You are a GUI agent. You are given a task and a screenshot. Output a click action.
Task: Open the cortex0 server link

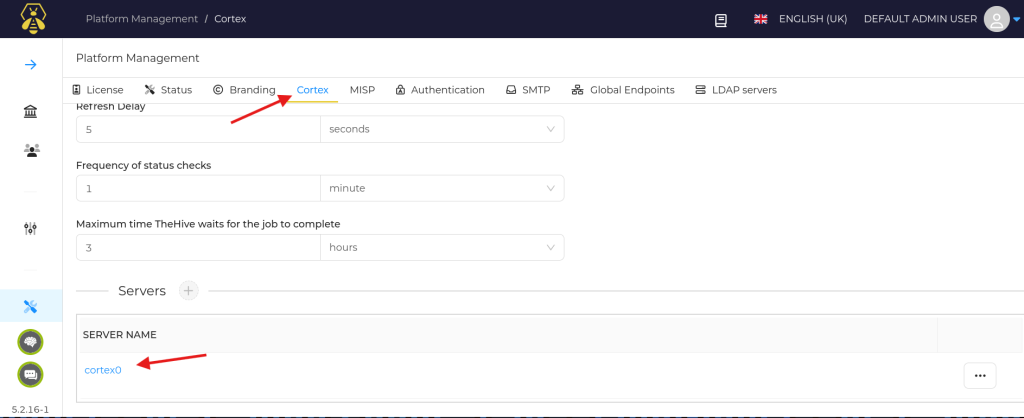coord(103,370)
